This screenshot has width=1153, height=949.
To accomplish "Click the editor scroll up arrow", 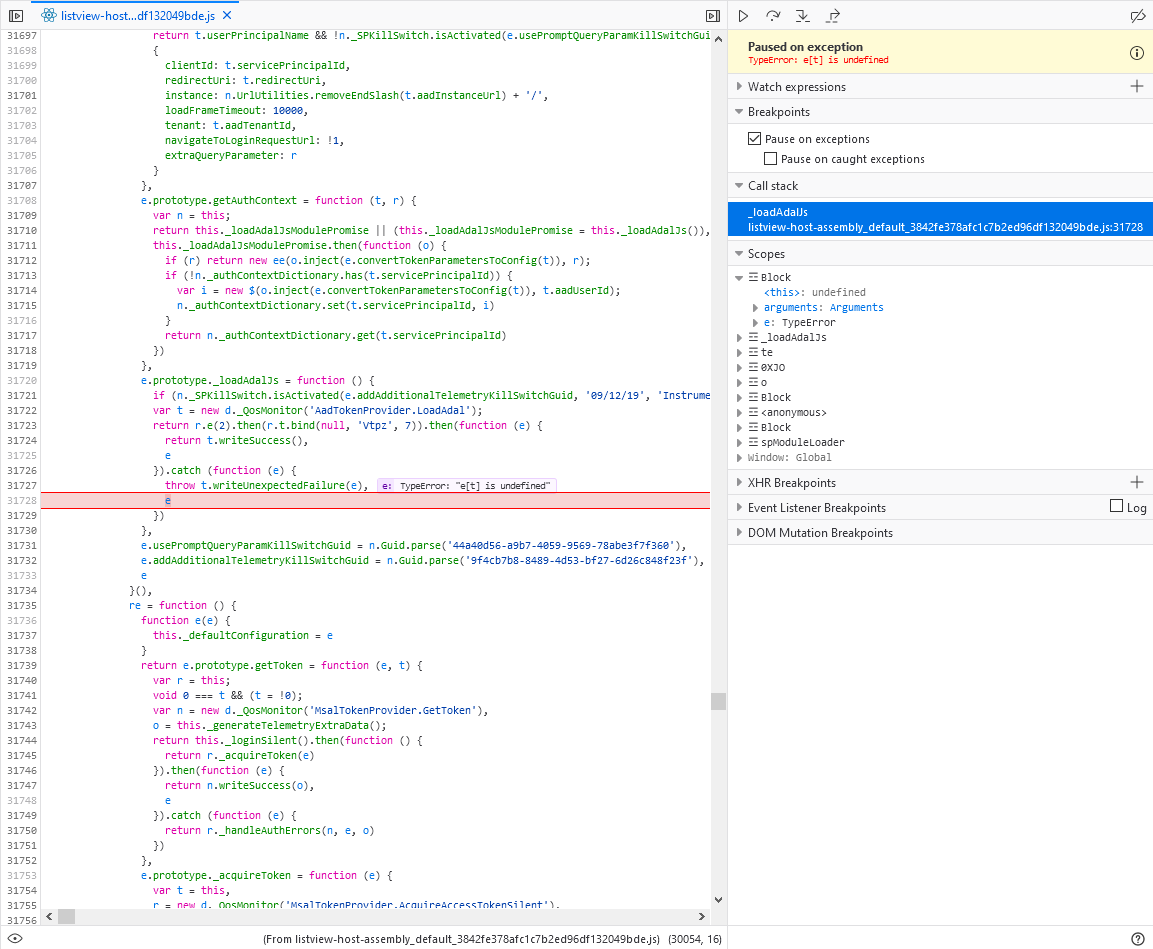I will [x=718, y=39].
